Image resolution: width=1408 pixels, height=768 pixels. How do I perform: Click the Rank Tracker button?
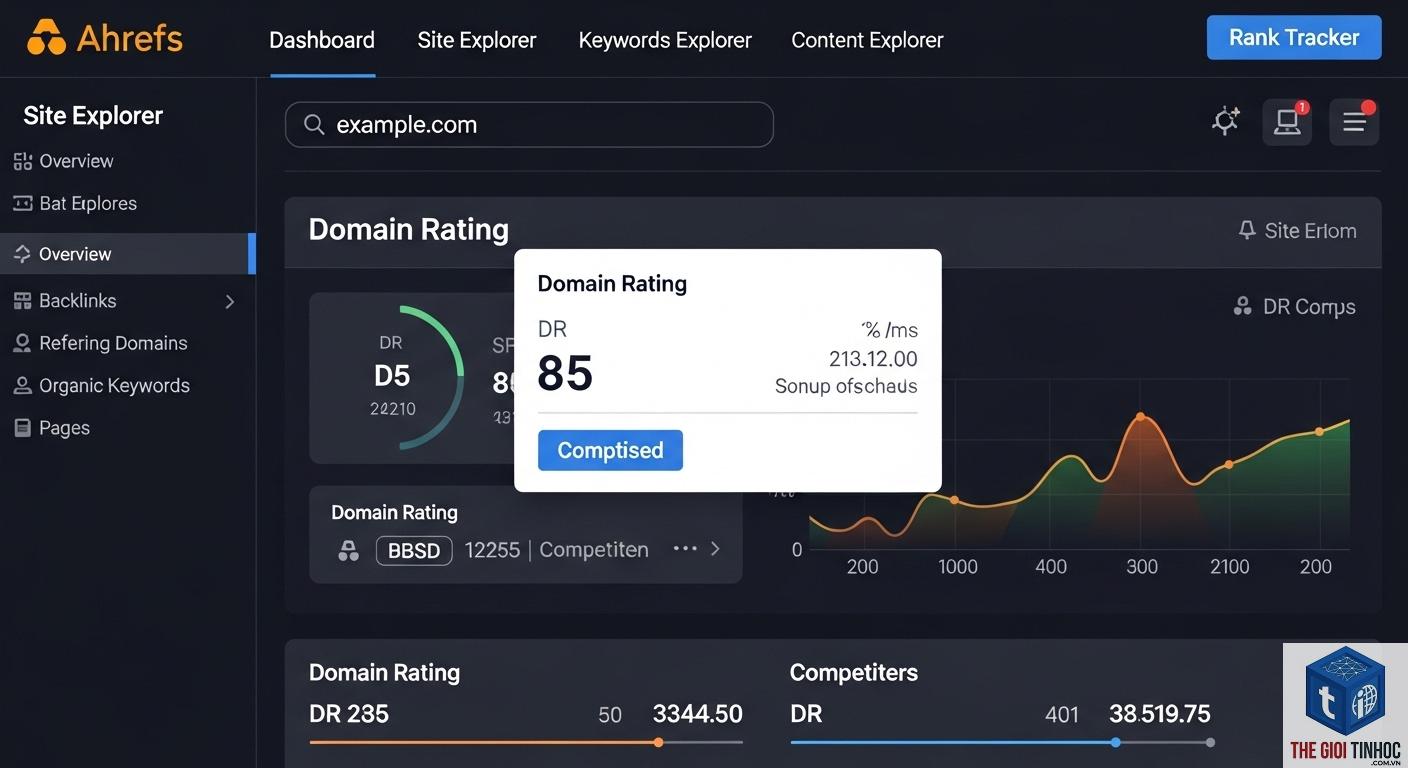tap(1294, 38)
